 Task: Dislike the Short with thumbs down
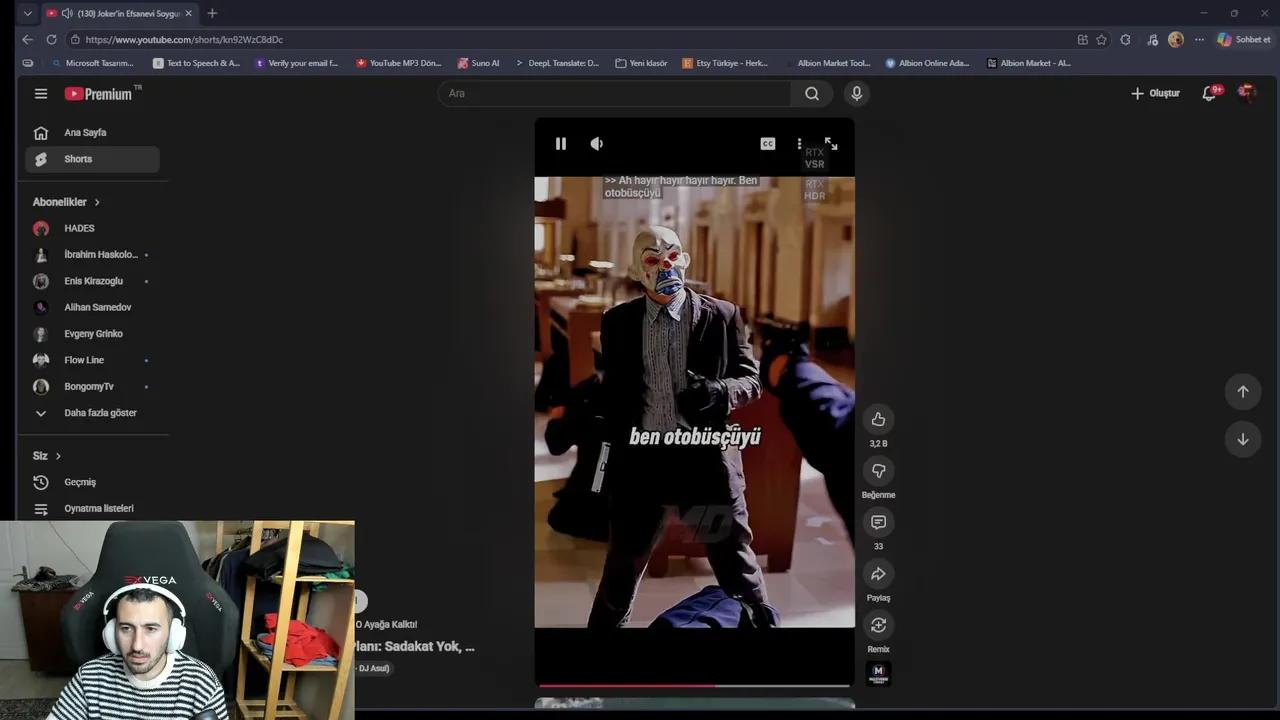878,471
